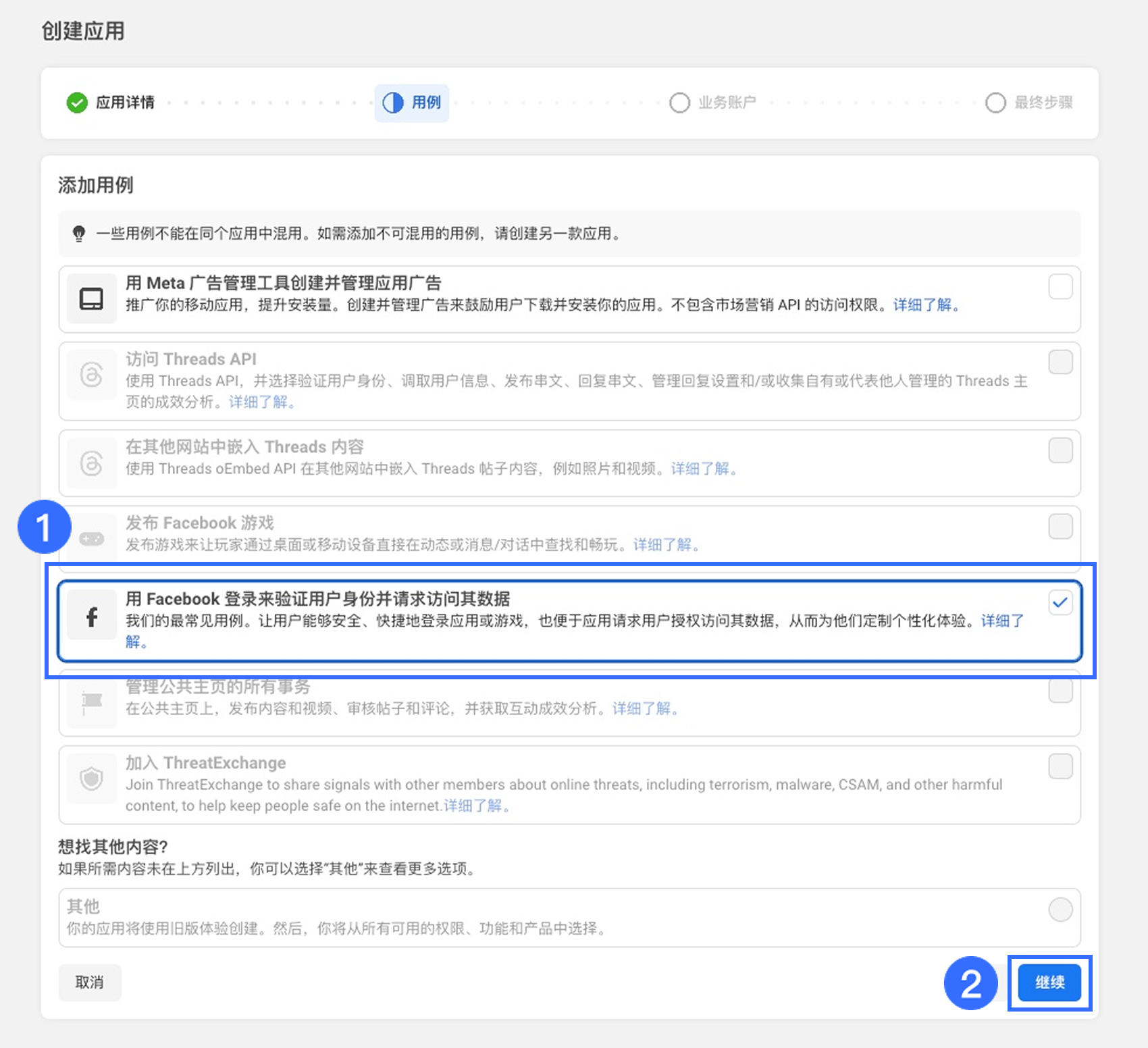Click the blue 继续 button
The height and width of the screenshot is (1048, 1148).
click(1049, 983)
